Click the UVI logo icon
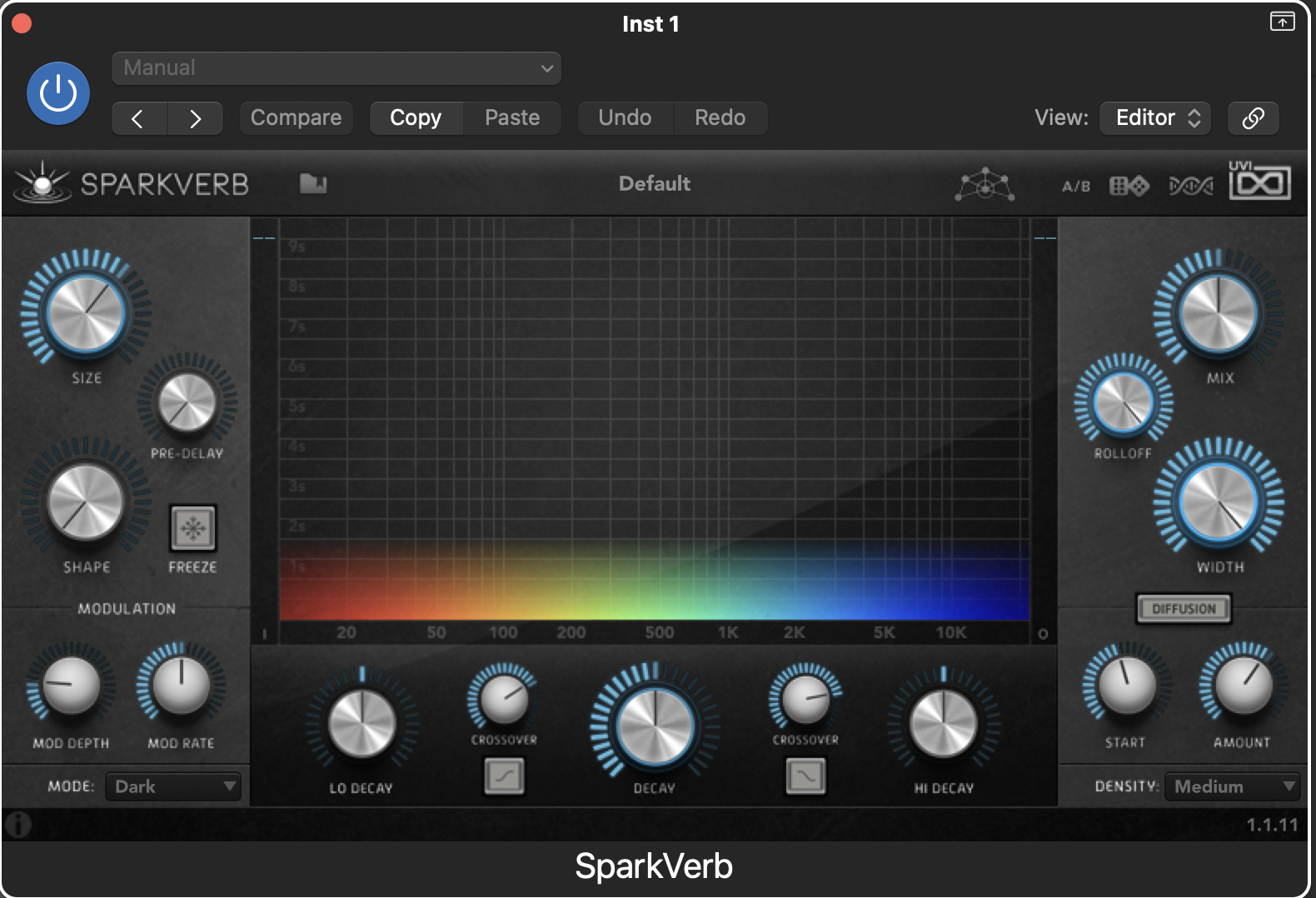This screenshot has height=898, width=1316. pyautogui.click(x=1259, y=180)
